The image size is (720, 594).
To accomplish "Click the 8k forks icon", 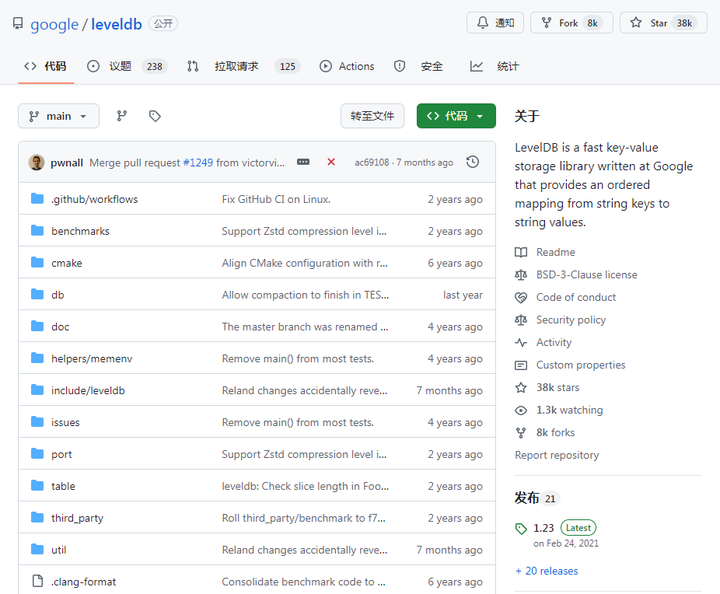I will 521,432.
